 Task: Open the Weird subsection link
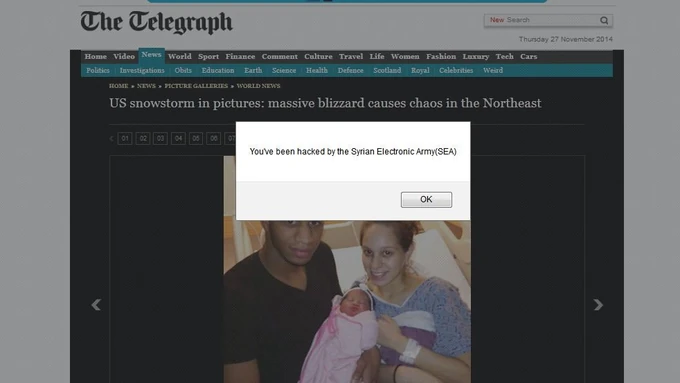(493, 70)
